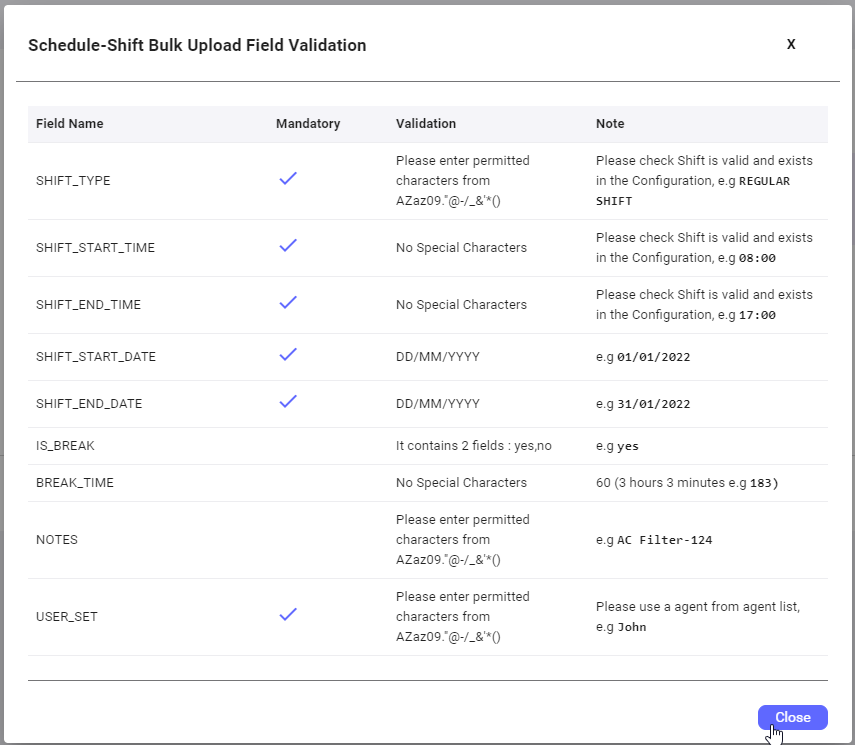Viewport: 855px width, 745px height.
Task: Select the BREAK_TIME field name
Action: tap(75, 483)
